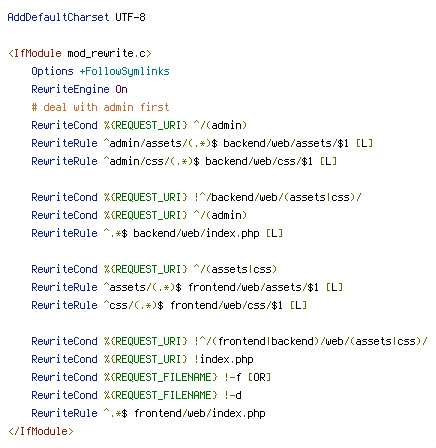Image resolution: width=436 pixels, height=448 pixels.
Task: Click frontend/web/index.php rewrite target
Action: [x=200, y=413]
